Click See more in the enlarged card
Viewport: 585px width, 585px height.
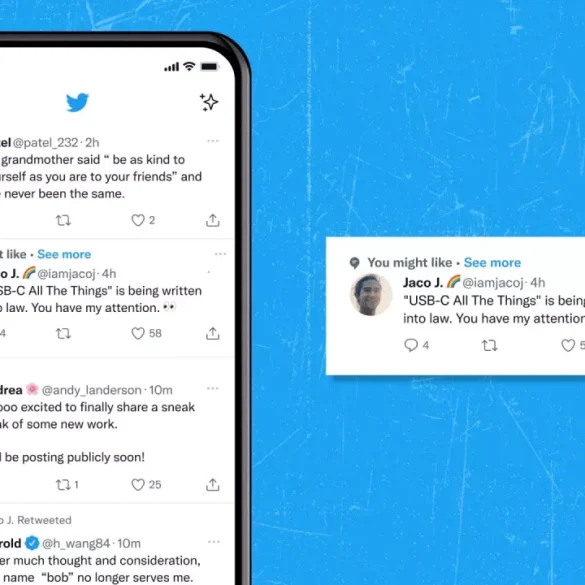pyautogui.click(x=492, y=263)
